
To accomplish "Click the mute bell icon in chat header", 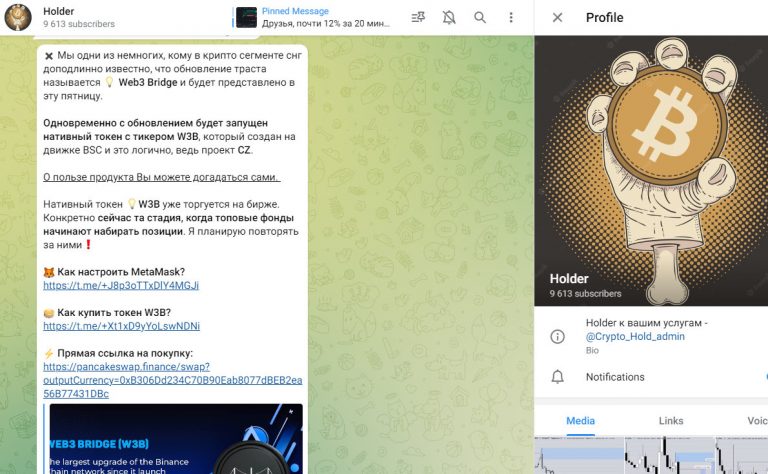I will 448,17.
